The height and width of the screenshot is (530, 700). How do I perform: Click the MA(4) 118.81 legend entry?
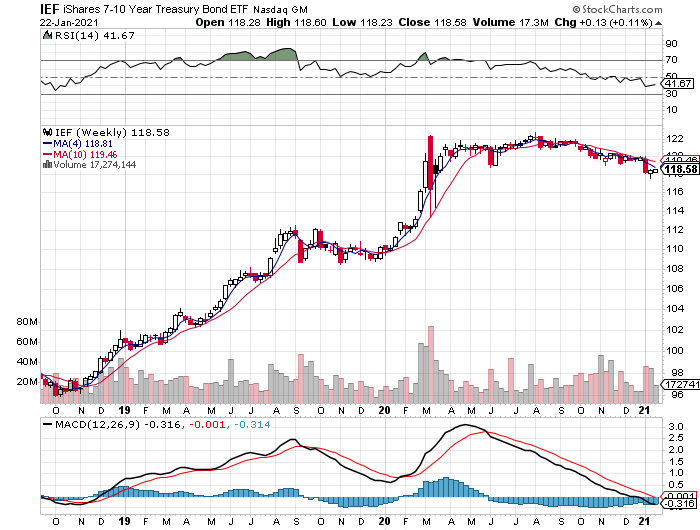point(83,144)
